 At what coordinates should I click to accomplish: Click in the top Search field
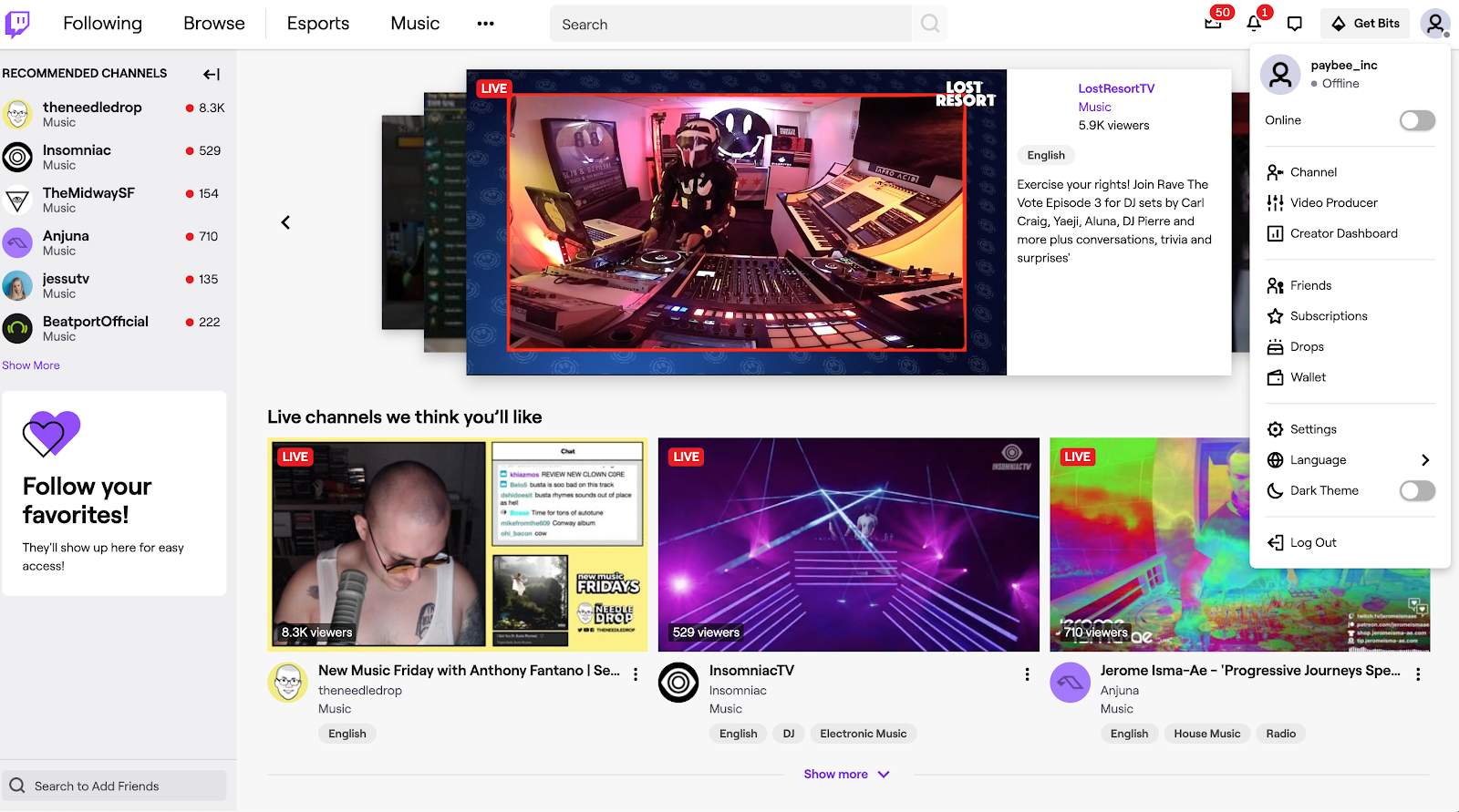(x=730, y=24)
